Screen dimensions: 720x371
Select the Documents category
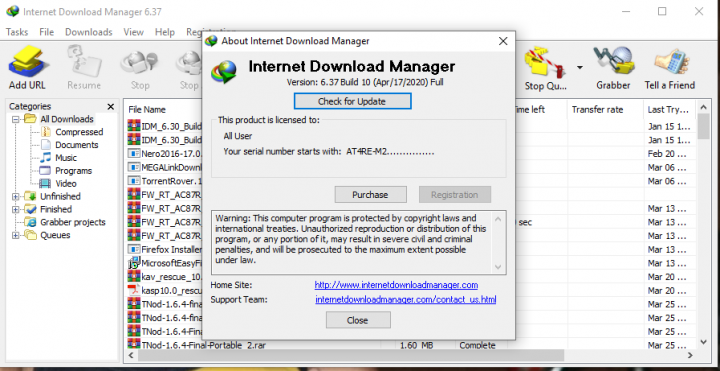[77, 145]
